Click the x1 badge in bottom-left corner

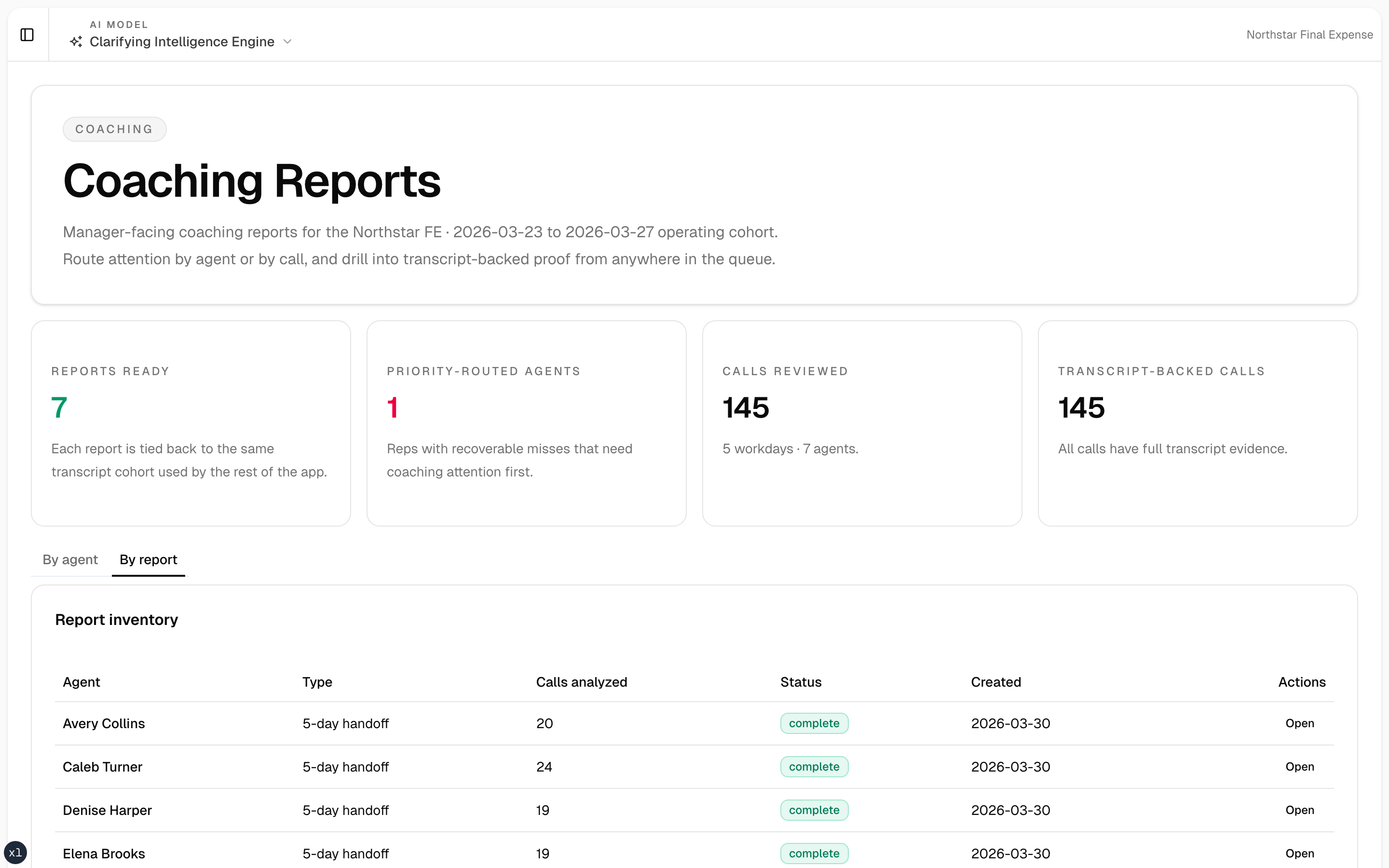15,853
